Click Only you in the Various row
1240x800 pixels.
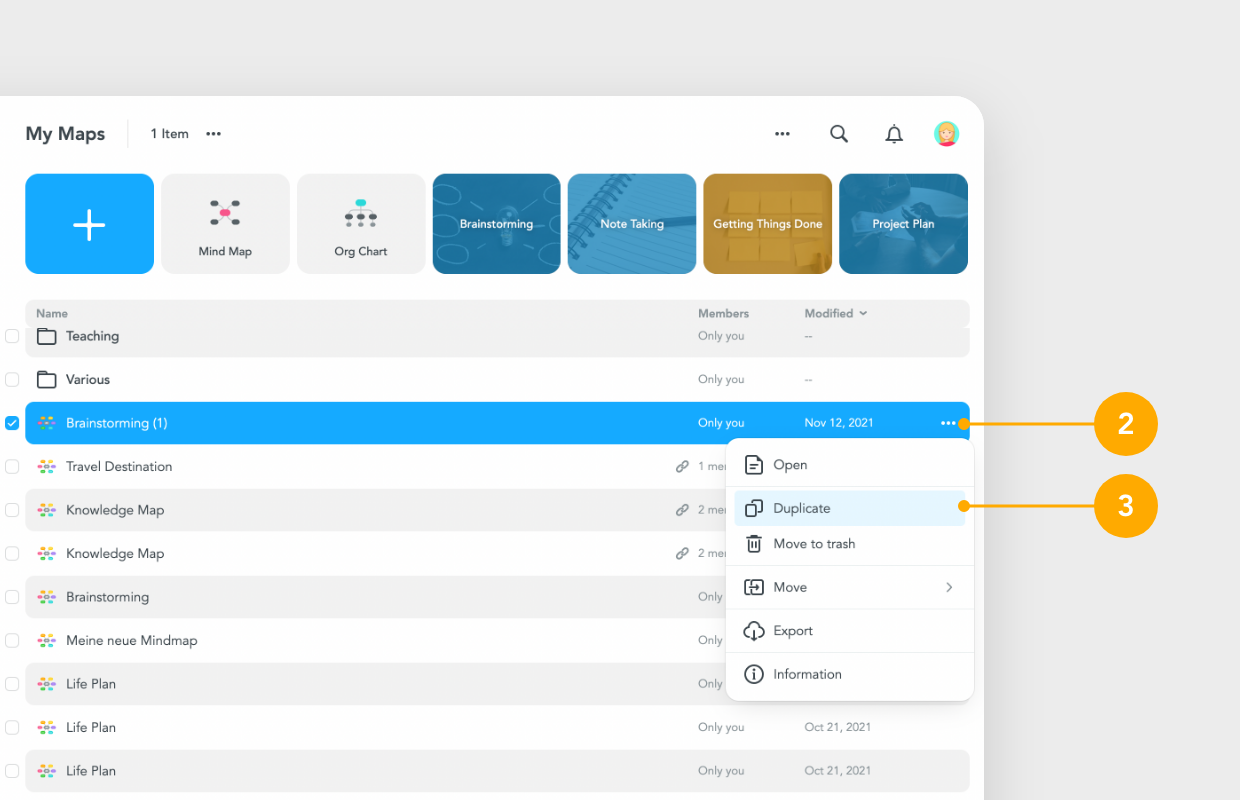click(x=721, y=380)
